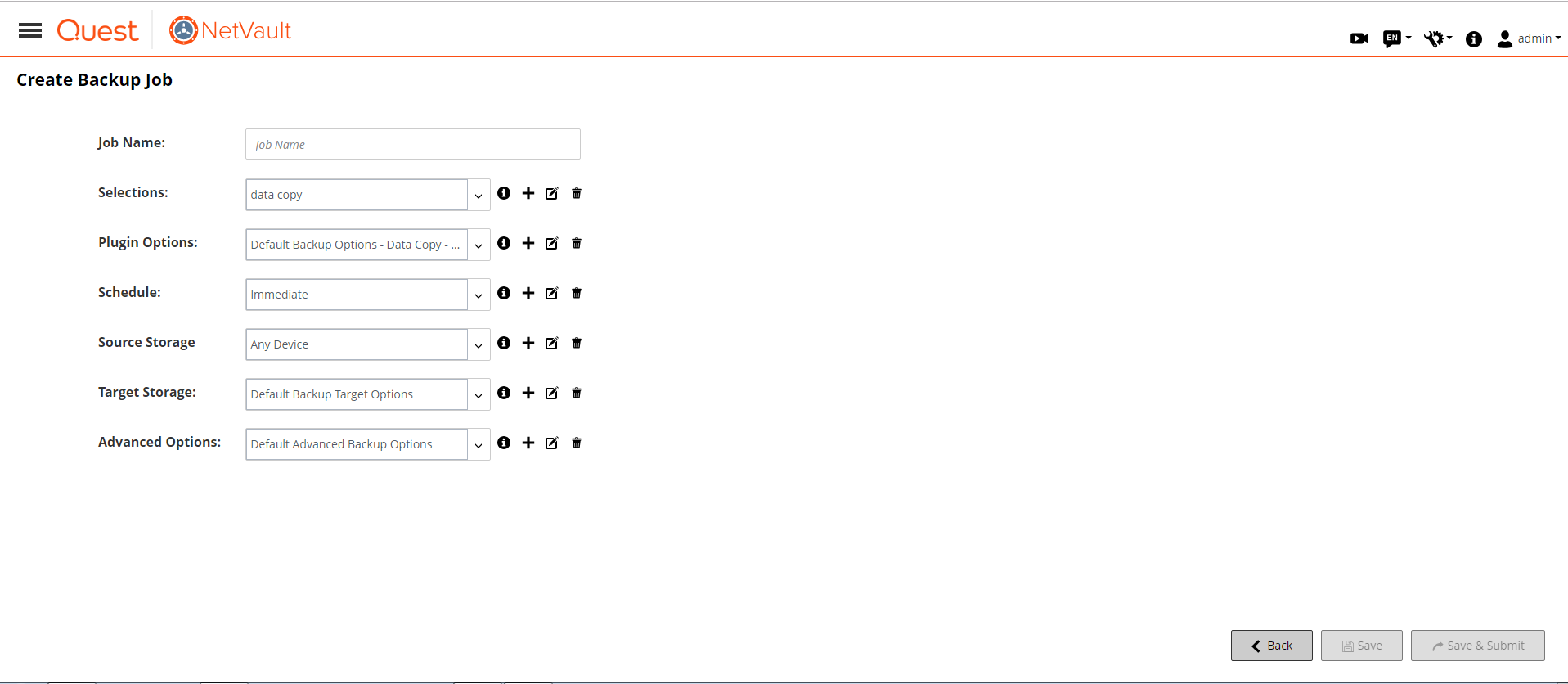Create new selection set with plus icon
Screen dimensions: 1568x684
click(x=528, y=193)
